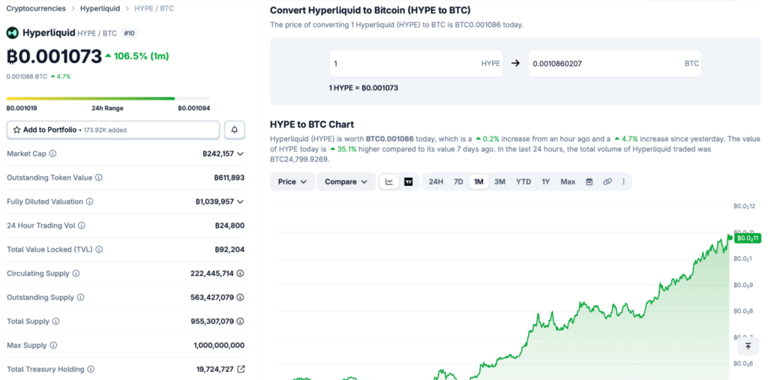Screen dimensions: 768x380
Task: Click the ₿0.001073 main price
Action: point(54,57)
